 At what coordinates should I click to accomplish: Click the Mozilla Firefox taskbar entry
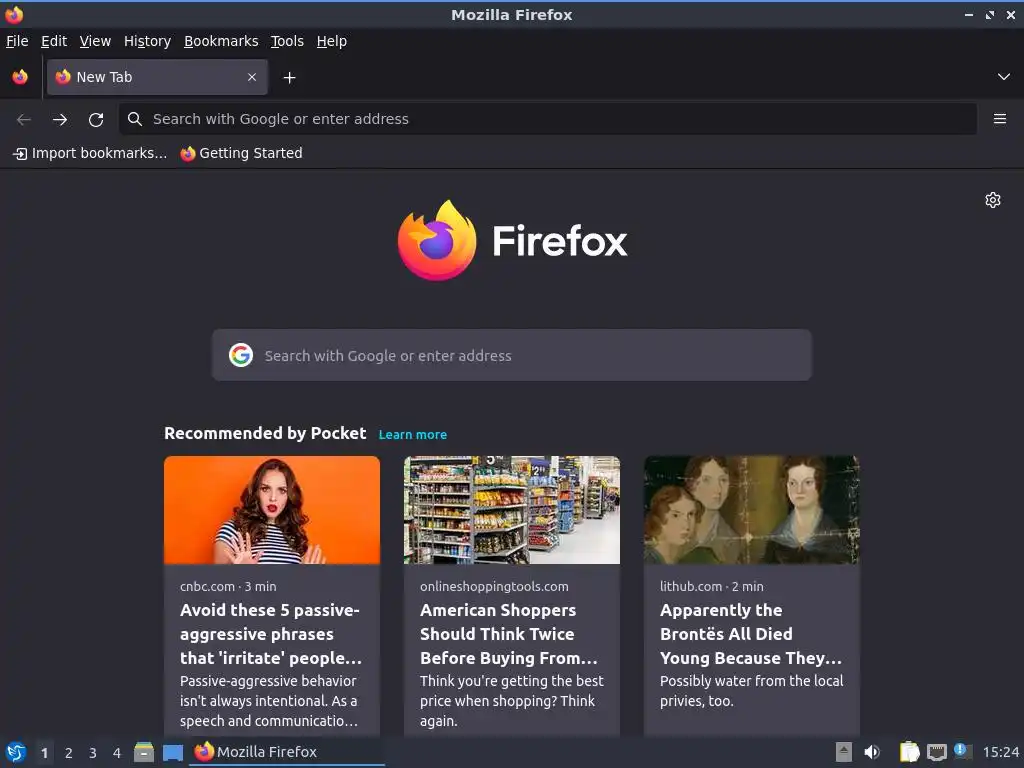click(x=287, y=752)
